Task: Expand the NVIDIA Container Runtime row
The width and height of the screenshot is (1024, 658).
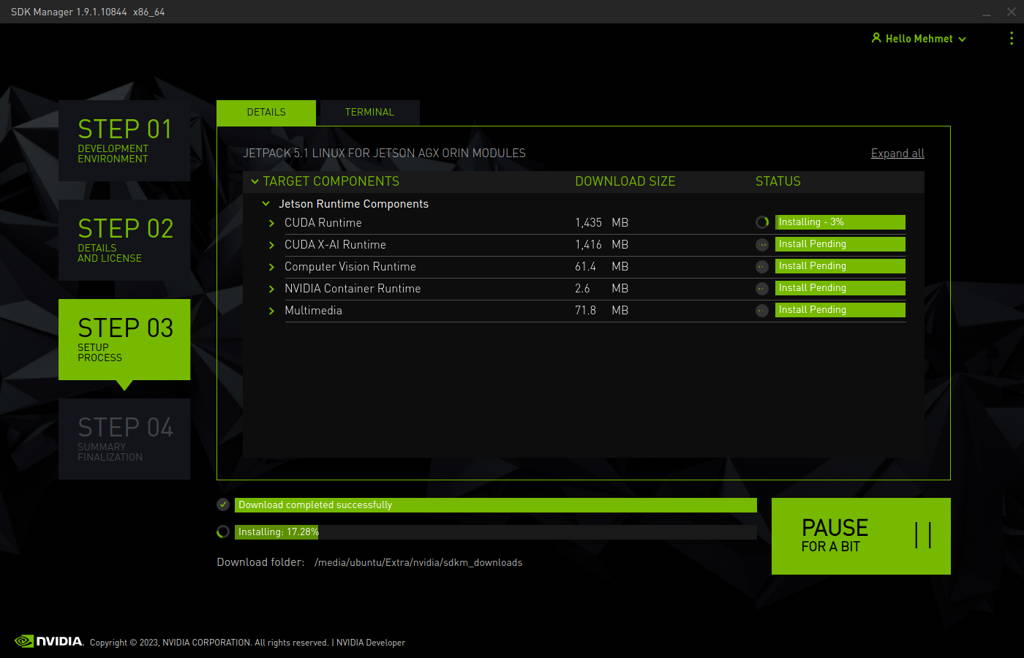Action: click(x=272, y=289)
